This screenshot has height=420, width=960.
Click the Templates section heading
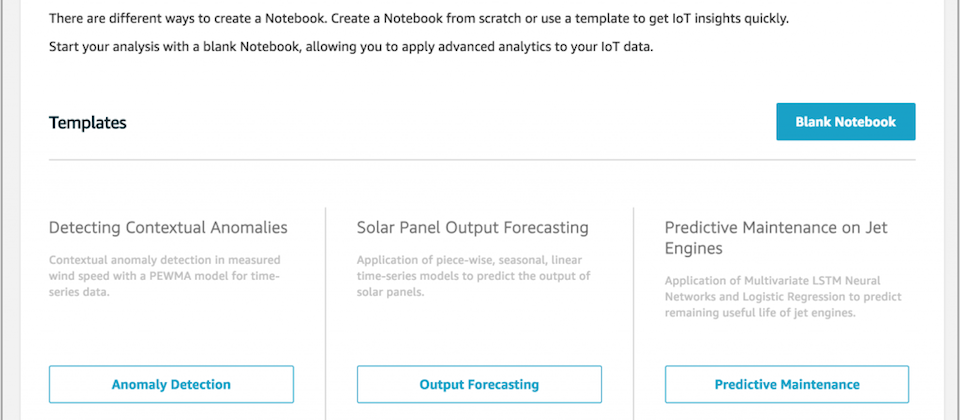(x=88, y=123)
